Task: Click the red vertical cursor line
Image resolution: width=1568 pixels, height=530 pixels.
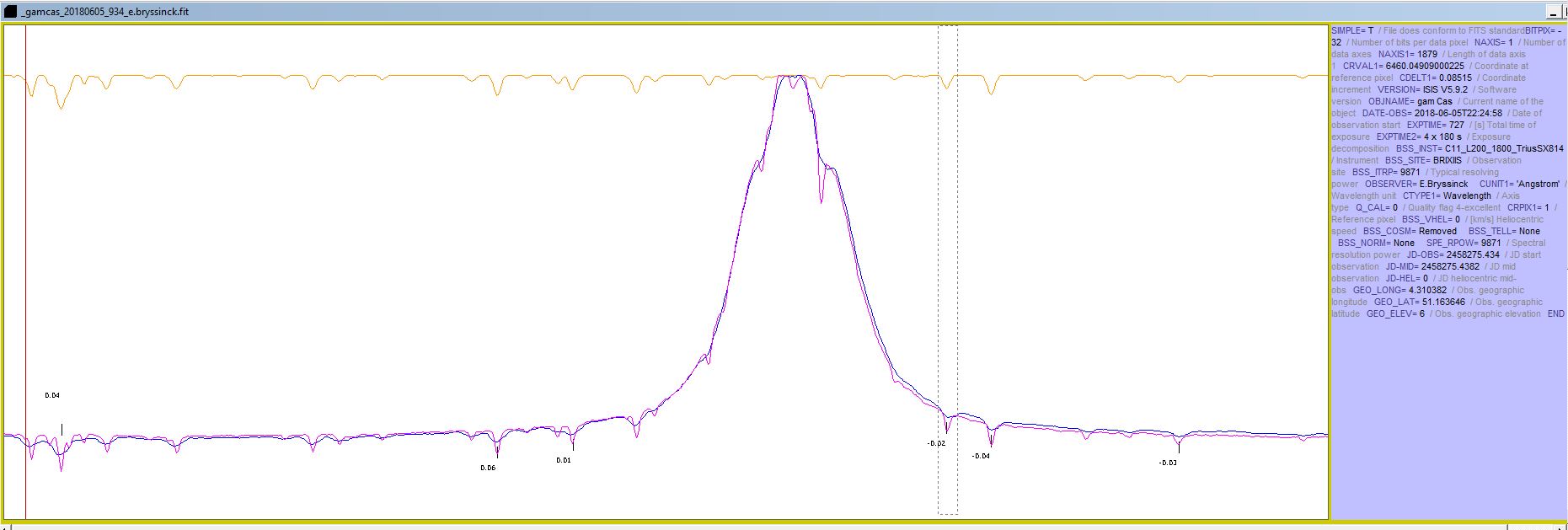Action: pyautogui.click(x=26, y=253)
